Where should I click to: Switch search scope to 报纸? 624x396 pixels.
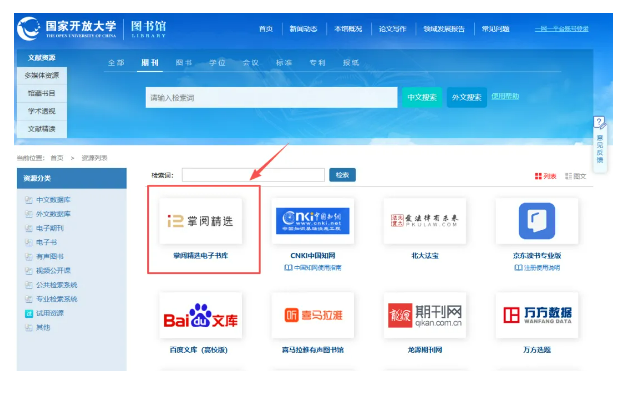[x=351, y=63]
